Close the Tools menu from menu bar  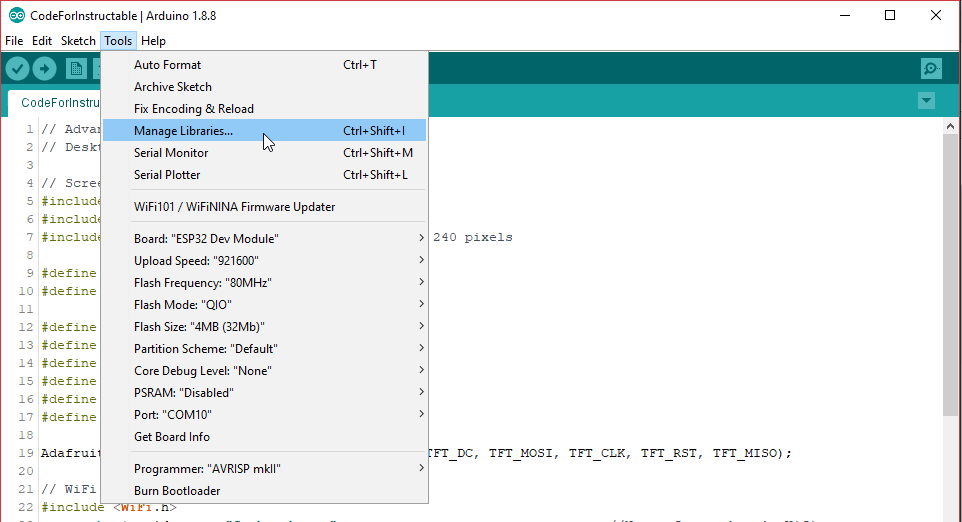click(x=118, y=40)
